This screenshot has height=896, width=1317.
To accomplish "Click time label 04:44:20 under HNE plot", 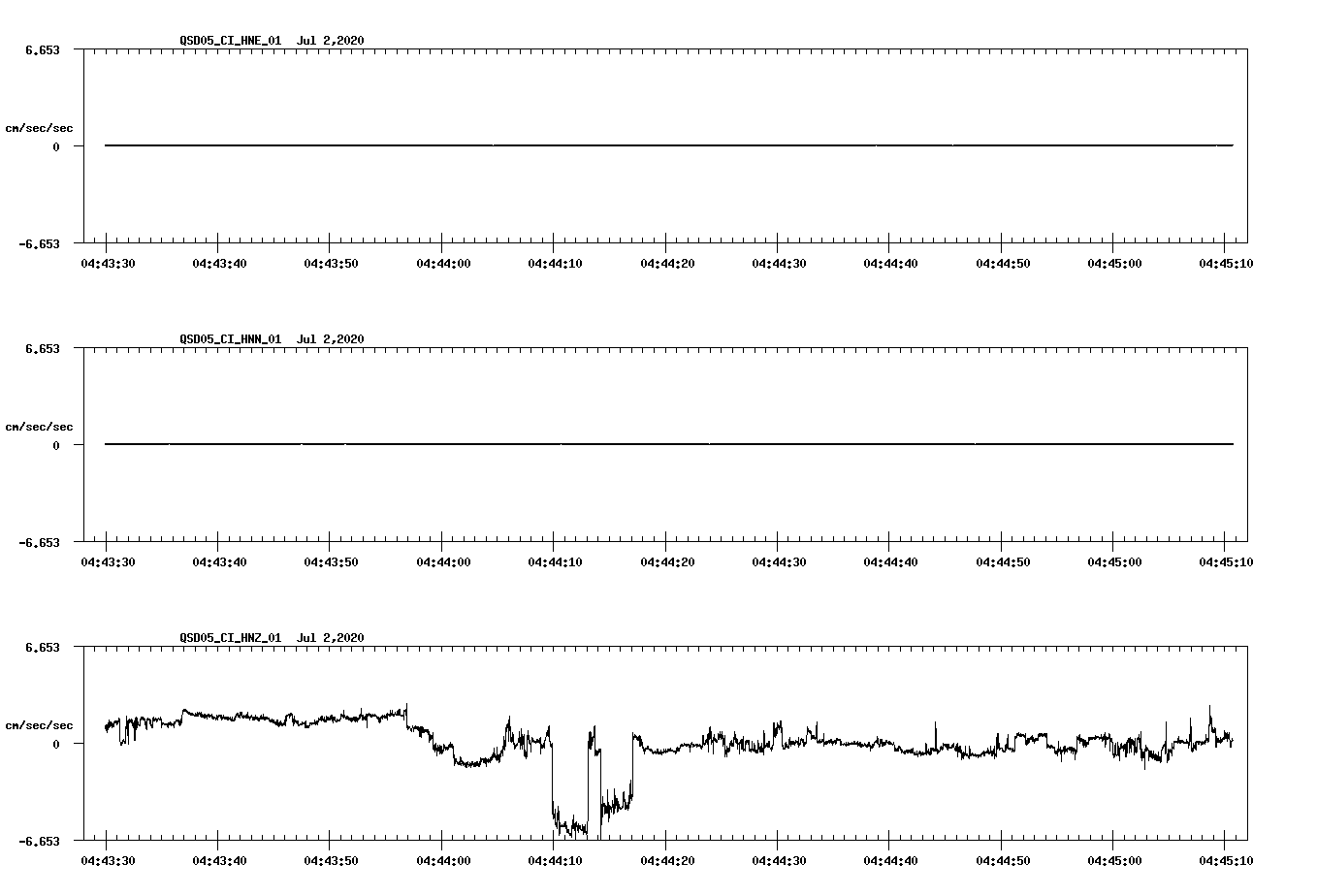I will [666, 264].
